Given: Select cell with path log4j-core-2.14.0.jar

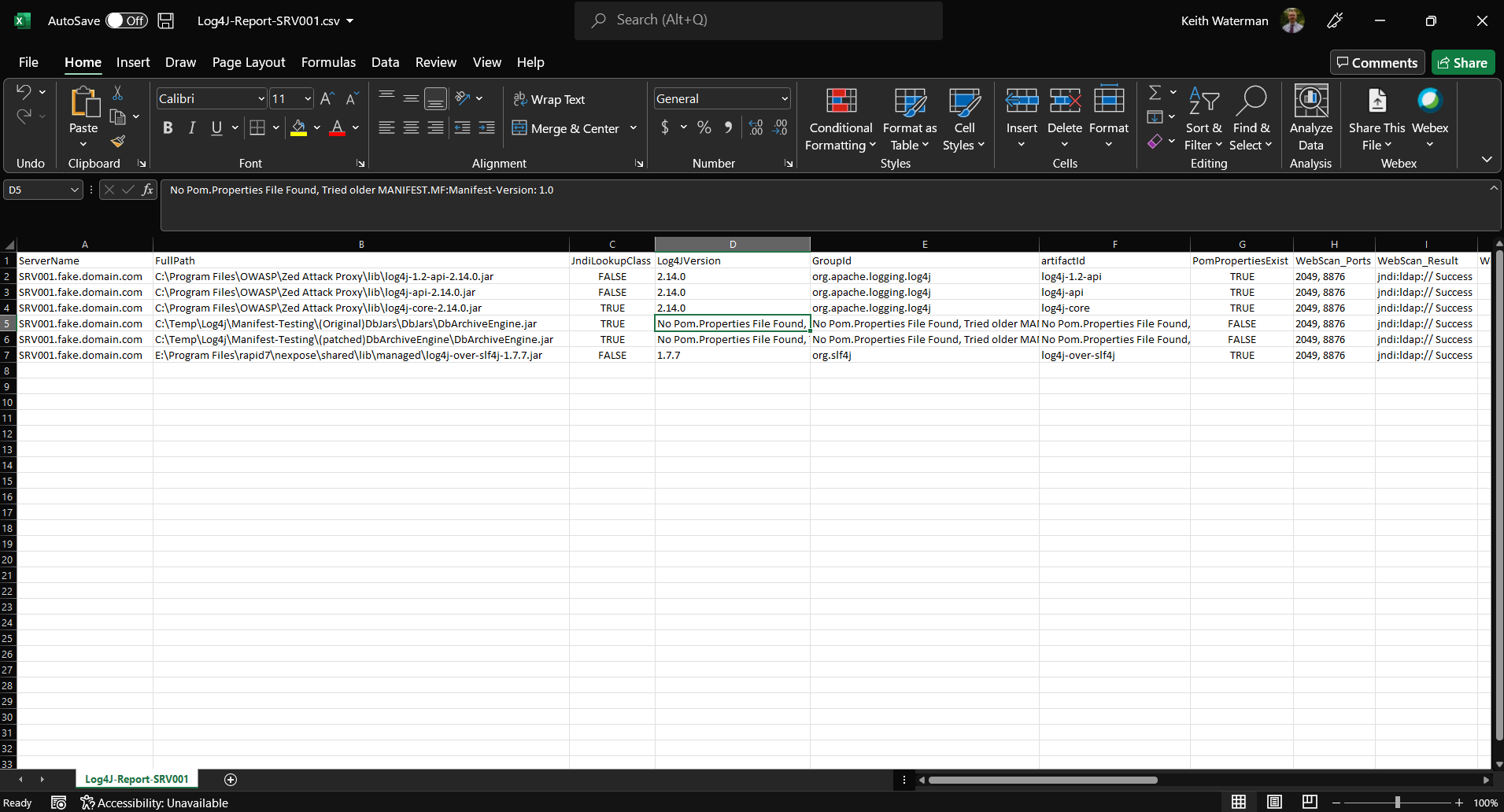Looking at the screenshot, I should click(361, 308).
